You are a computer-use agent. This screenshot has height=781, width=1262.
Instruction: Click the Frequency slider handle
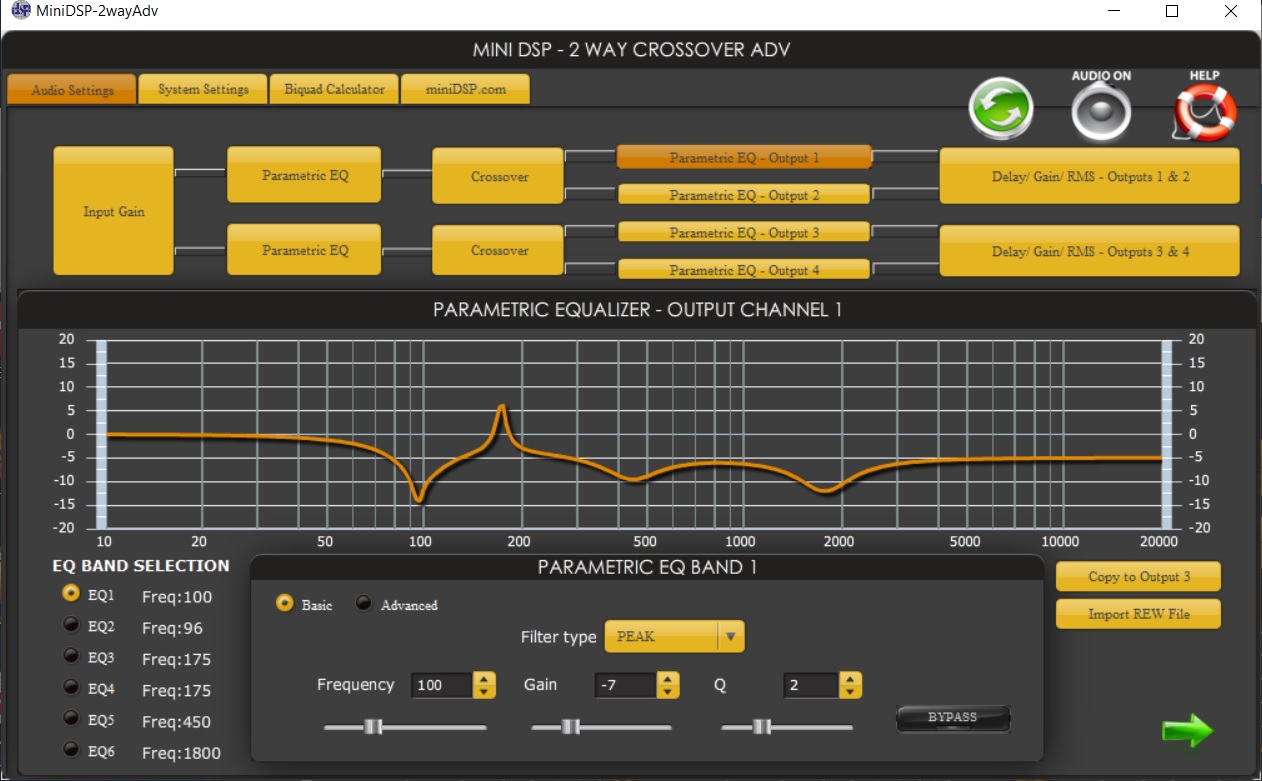pos(373,727)
